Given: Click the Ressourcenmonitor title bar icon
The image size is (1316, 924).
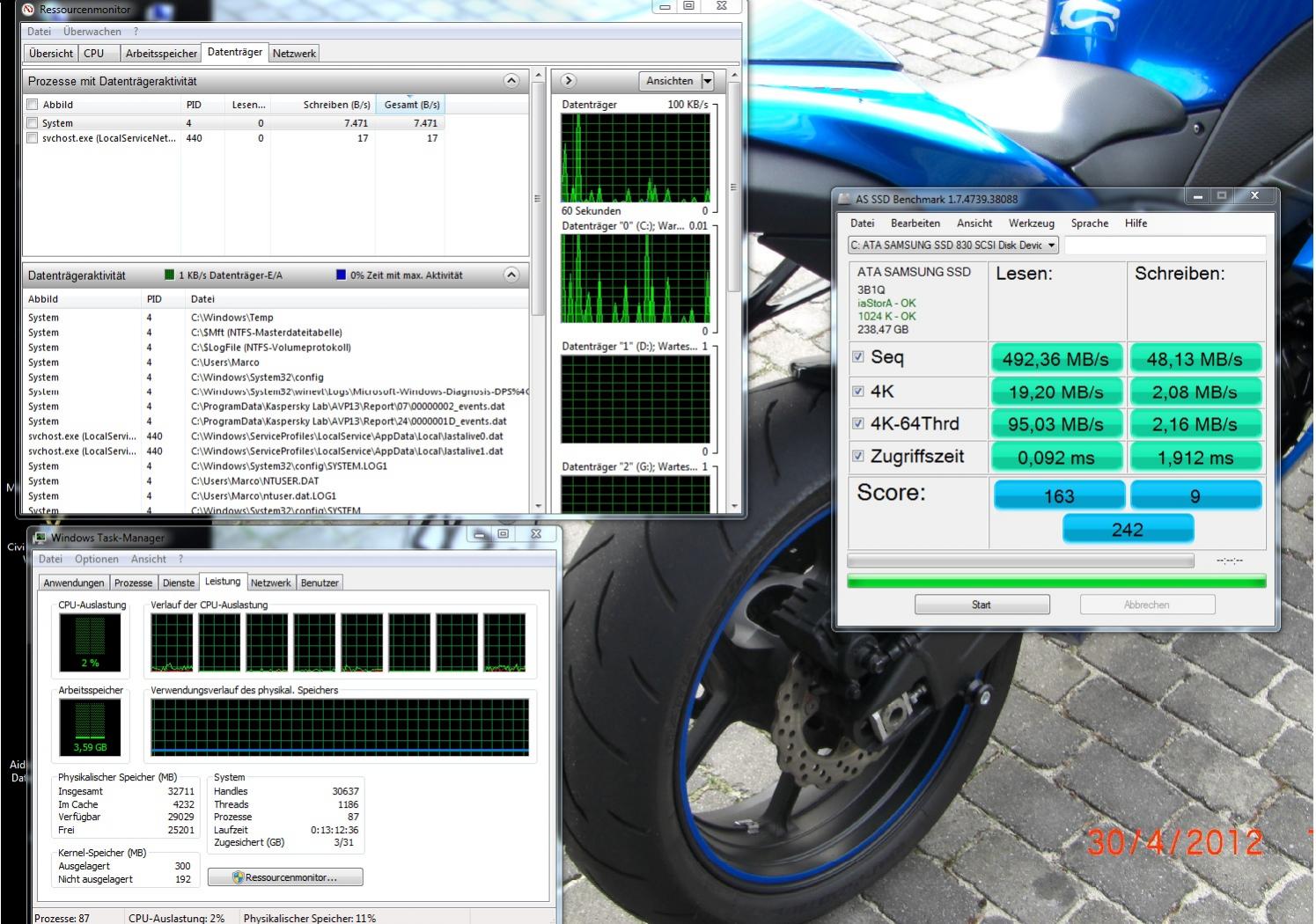Looking at the screenshot, I should (x=28, y=10).
